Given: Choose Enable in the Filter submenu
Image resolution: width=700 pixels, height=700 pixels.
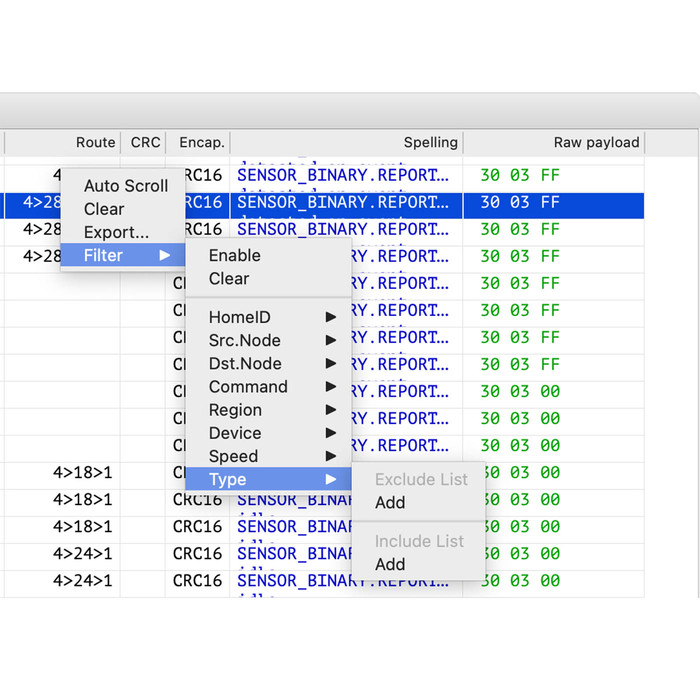Looking at the screenshot, I should coord(234,256).
